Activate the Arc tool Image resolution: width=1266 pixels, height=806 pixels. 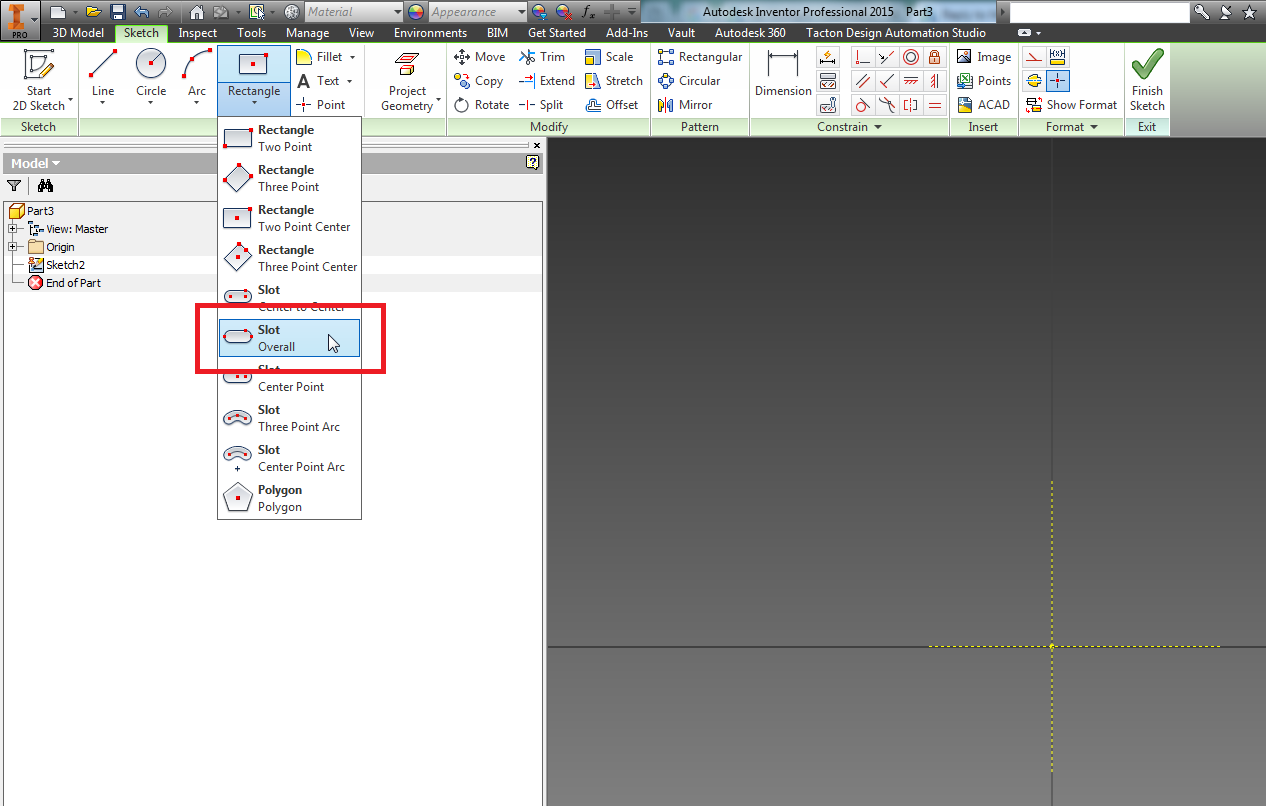point(196,70)
